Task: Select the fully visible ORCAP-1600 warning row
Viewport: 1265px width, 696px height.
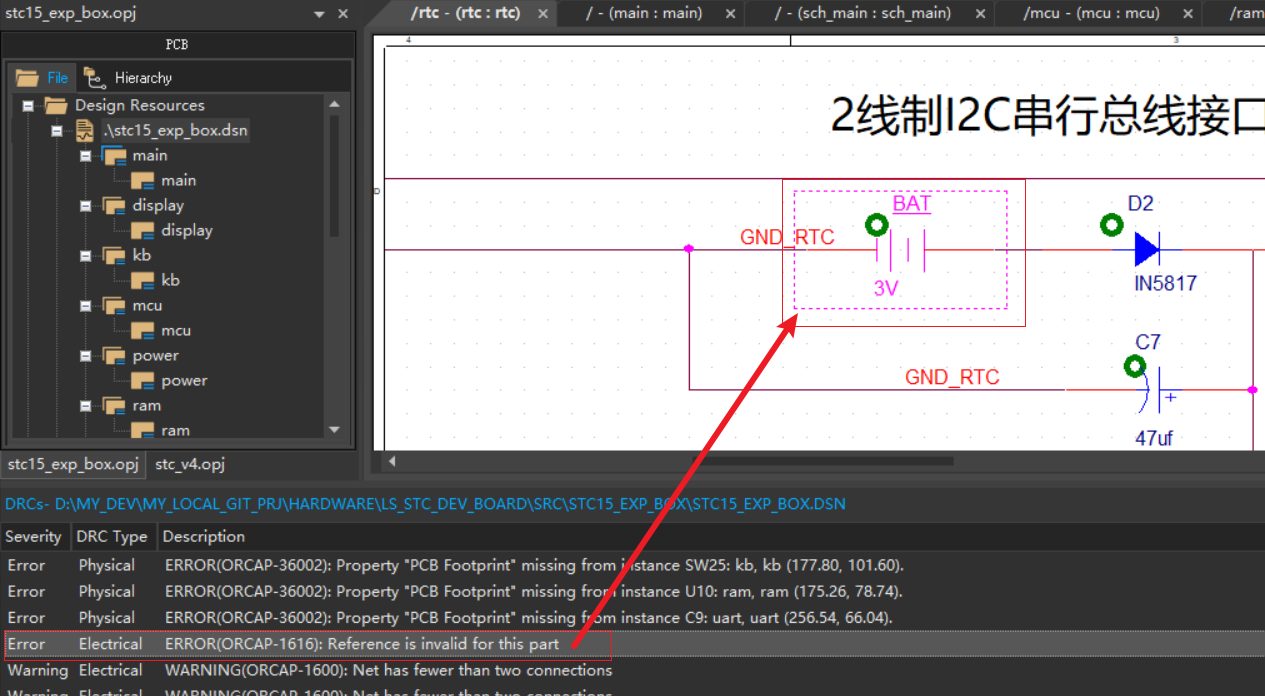Action: [x=632, y=670]
